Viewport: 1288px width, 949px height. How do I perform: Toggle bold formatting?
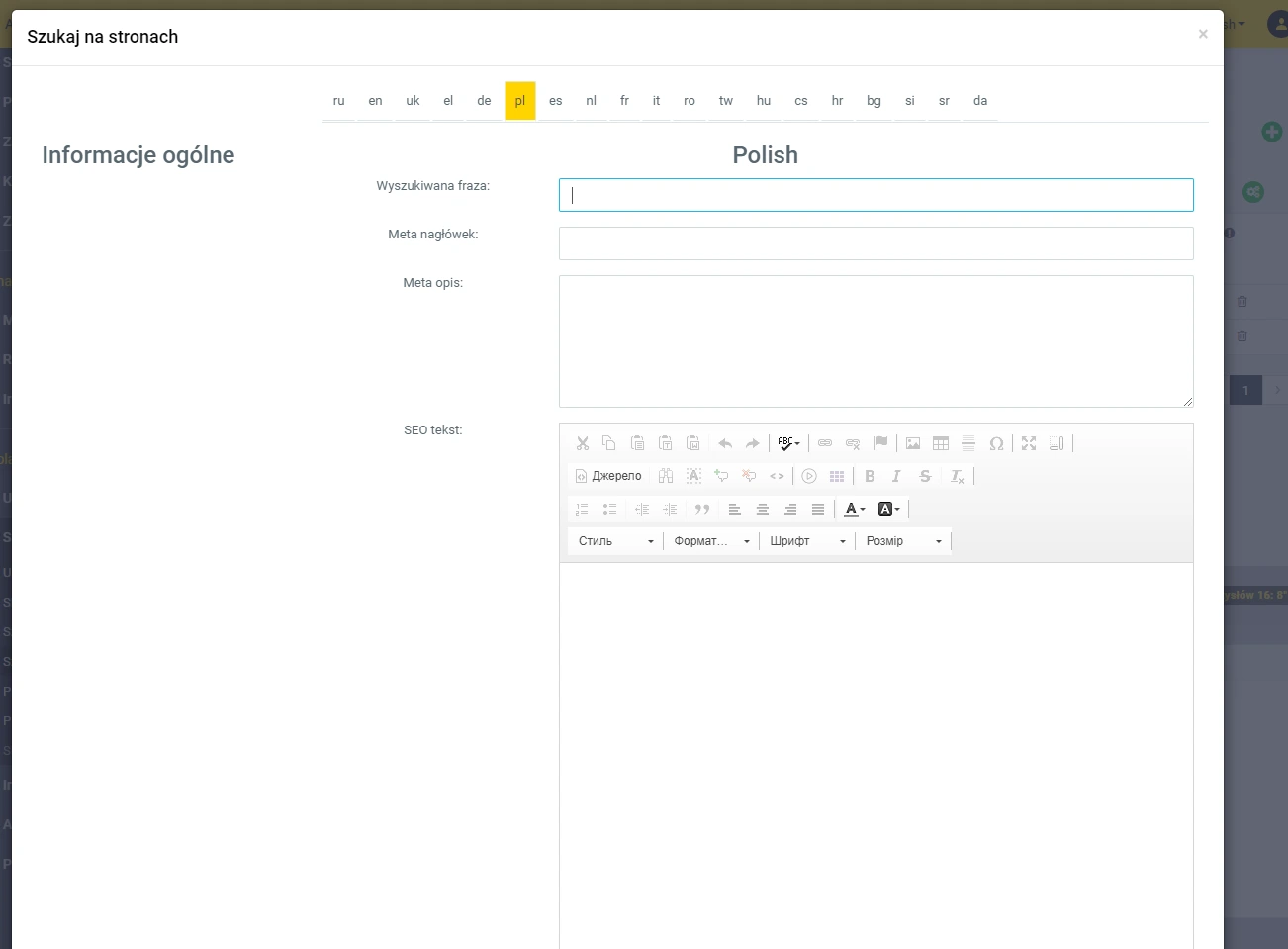870,476
